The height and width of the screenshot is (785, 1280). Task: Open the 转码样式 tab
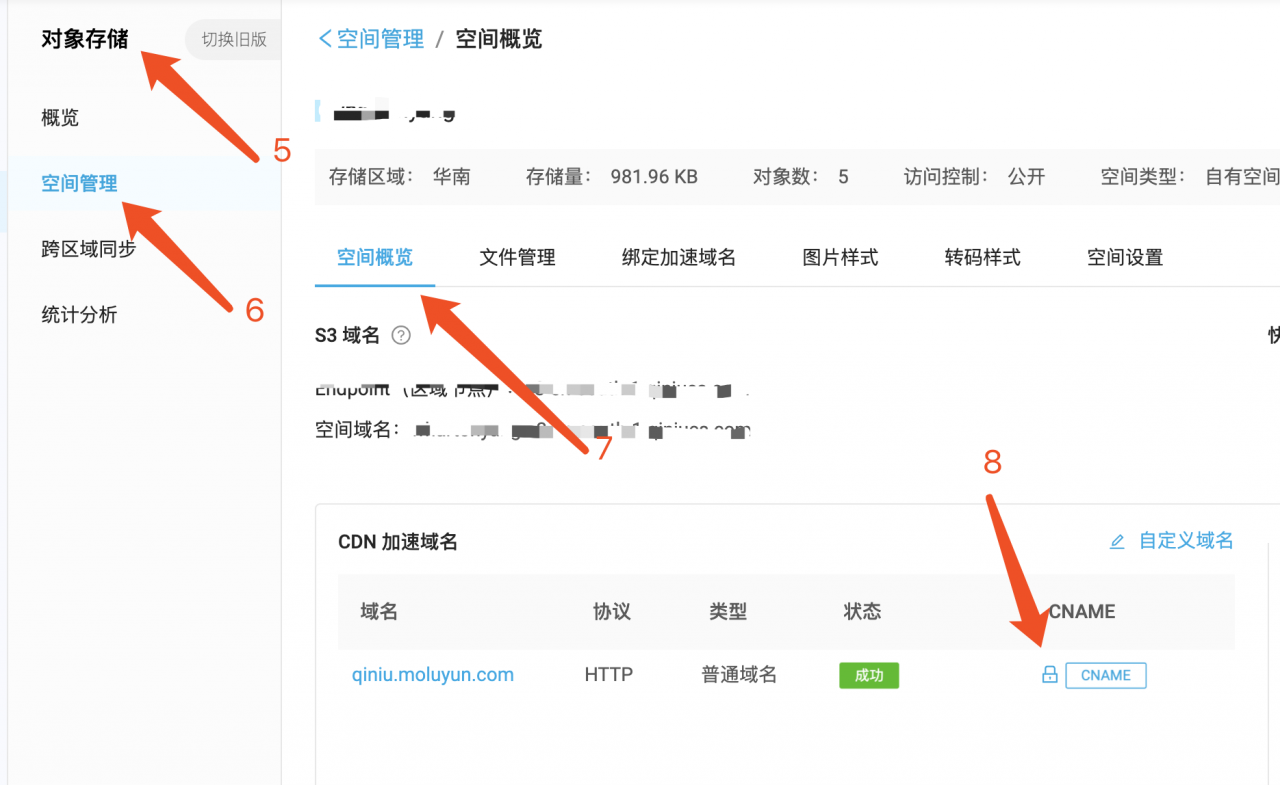982,257
